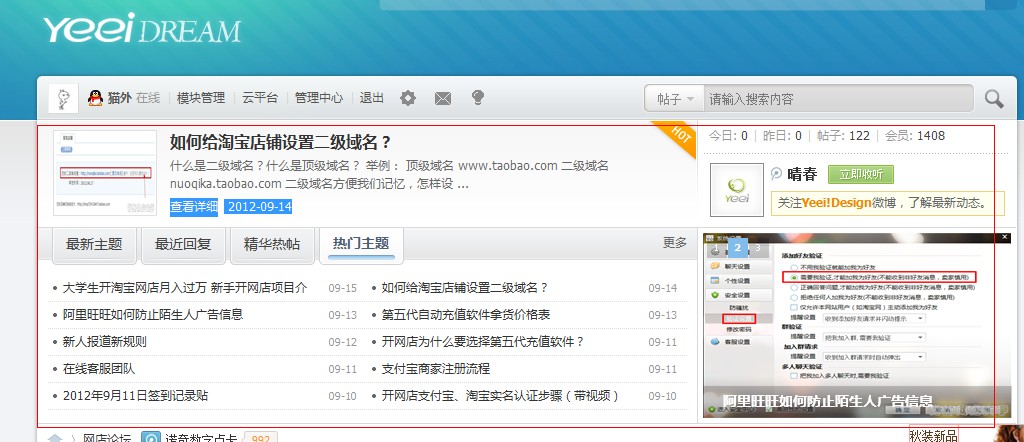Open post 开网店支付宝、淘宝实名认证步骤

coord(500,396)
